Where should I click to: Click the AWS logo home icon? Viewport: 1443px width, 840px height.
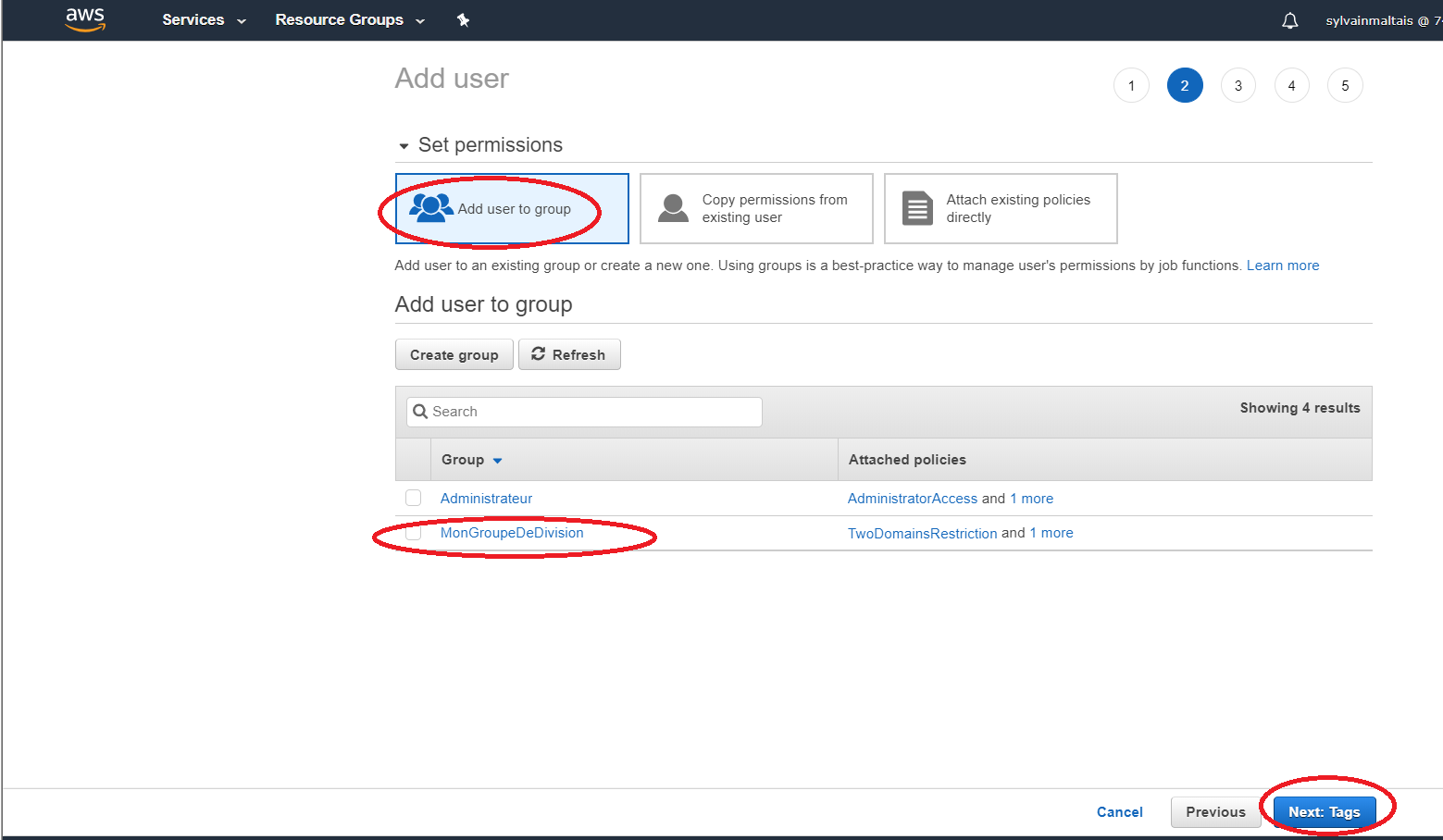pyautogui.click(x=85, y=19)
